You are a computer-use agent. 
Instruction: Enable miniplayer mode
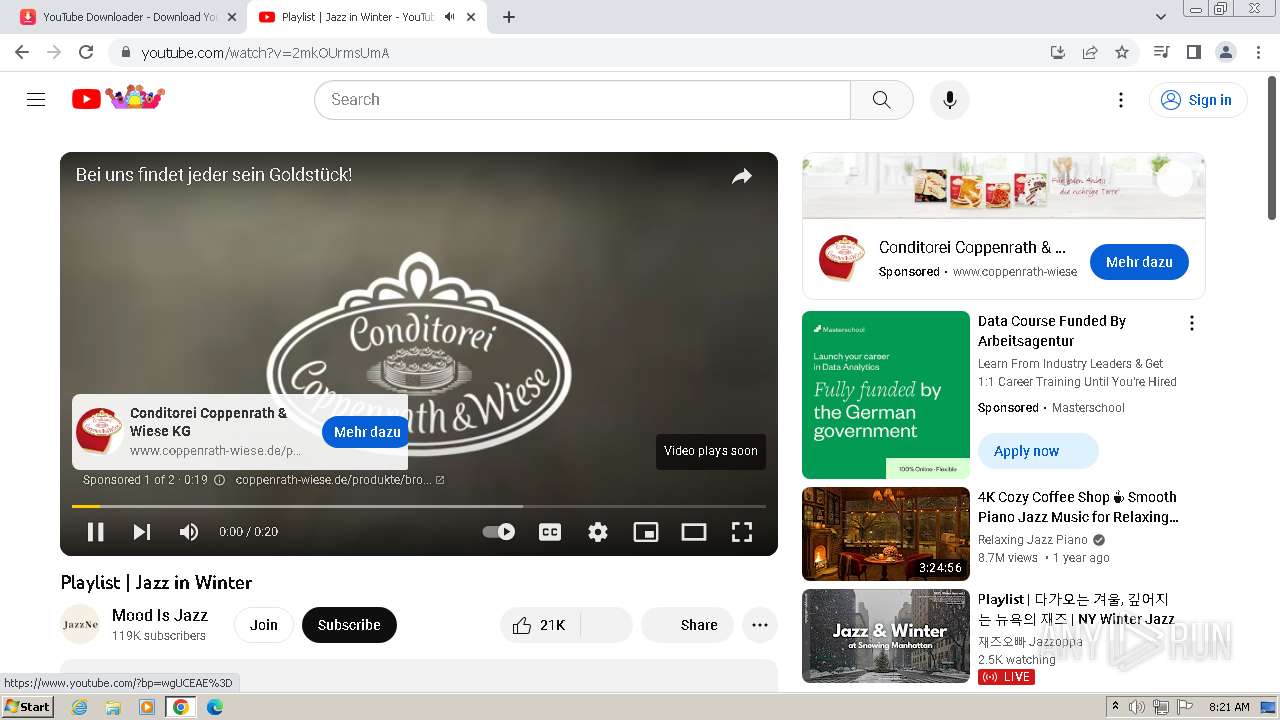[x=646, y=532]
